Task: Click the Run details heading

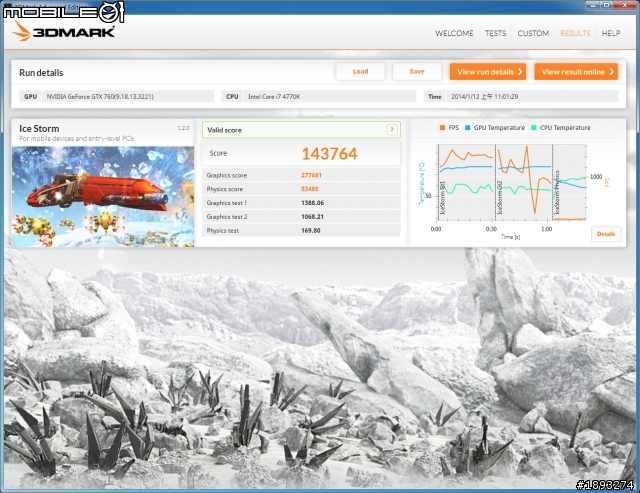Action: [x=41, y=73]
